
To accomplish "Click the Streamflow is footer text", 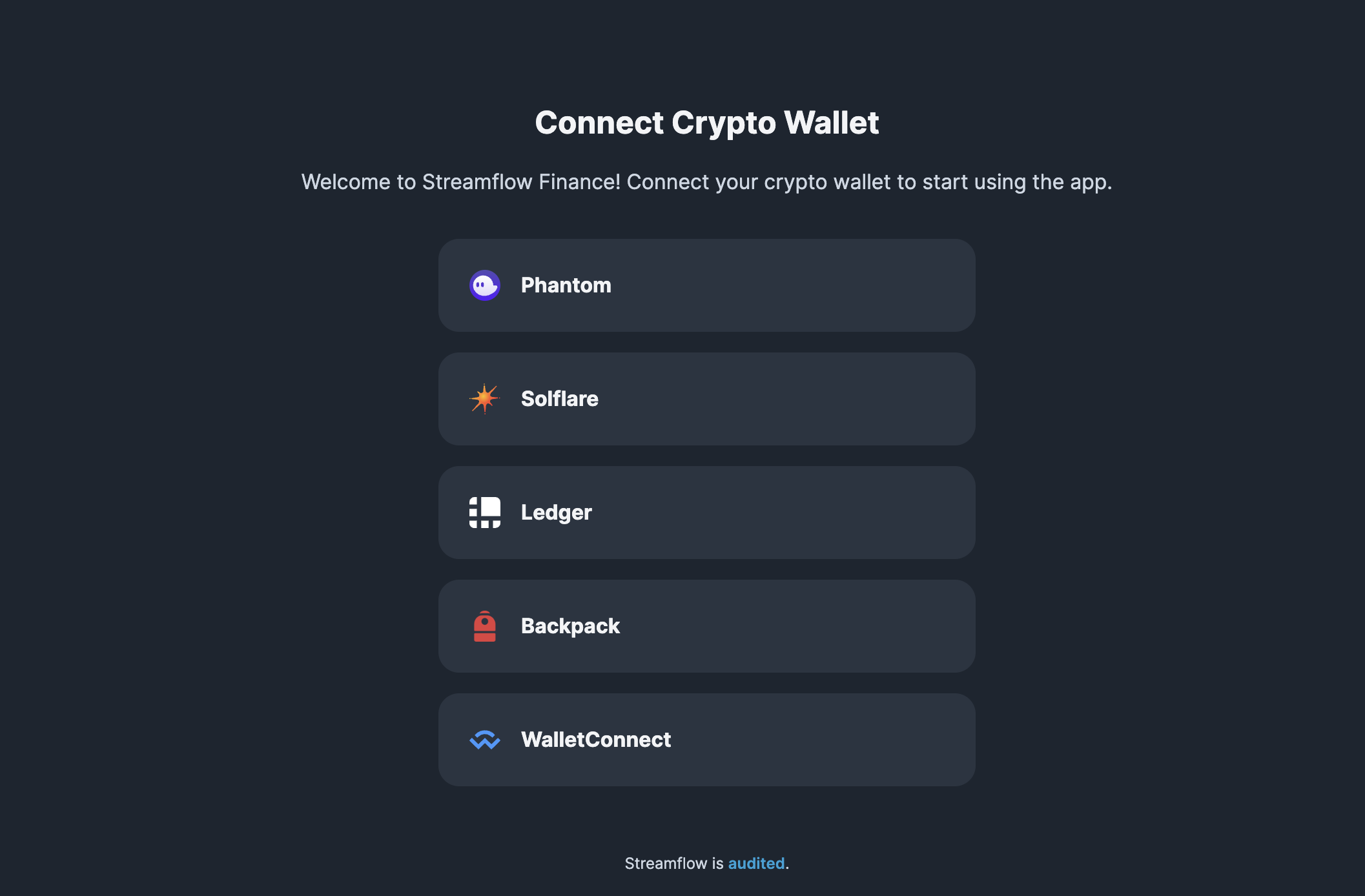I will [674, 863].
